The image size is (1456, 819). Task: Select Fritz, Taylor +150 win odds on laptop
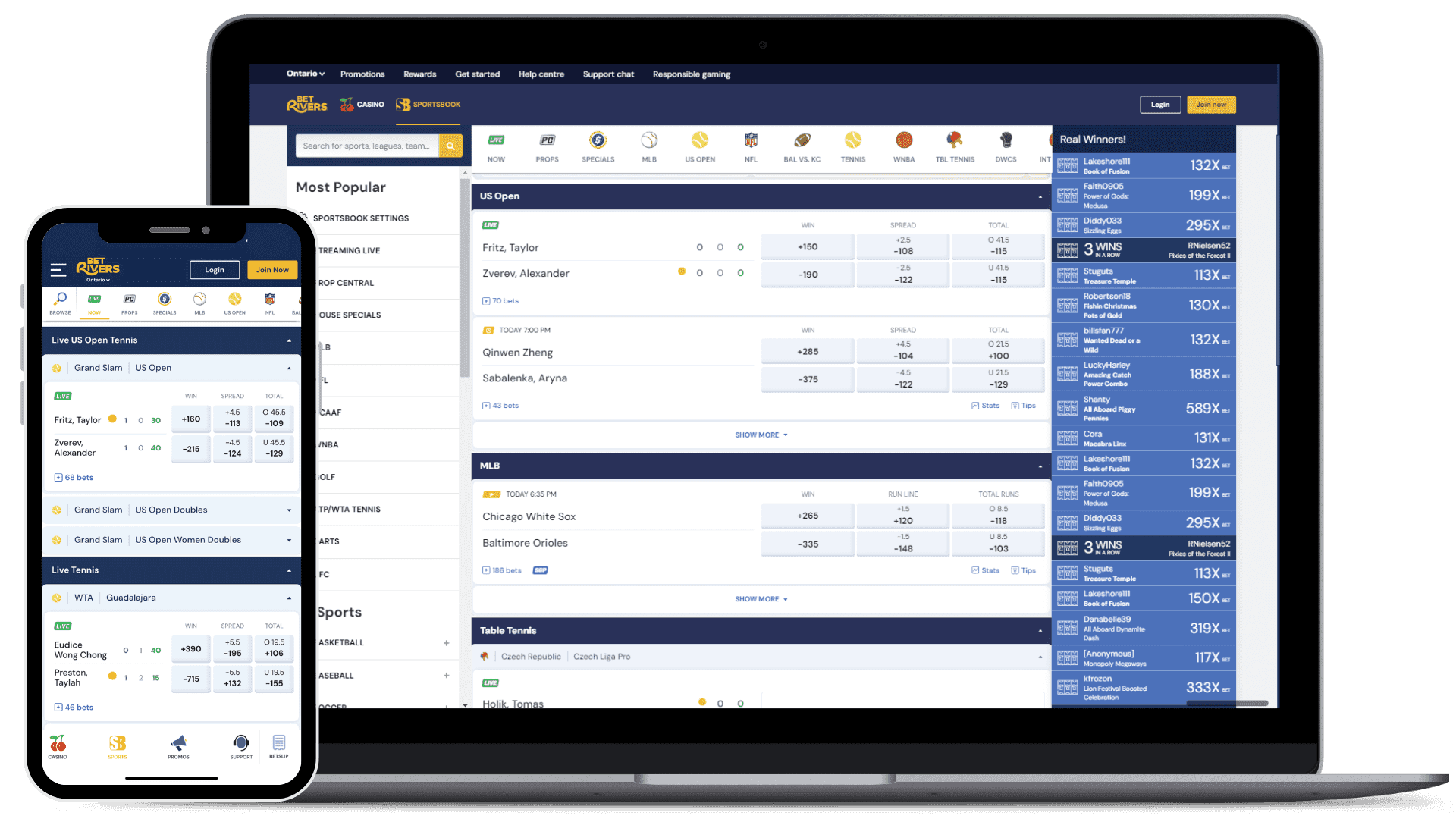click(808, 247)
